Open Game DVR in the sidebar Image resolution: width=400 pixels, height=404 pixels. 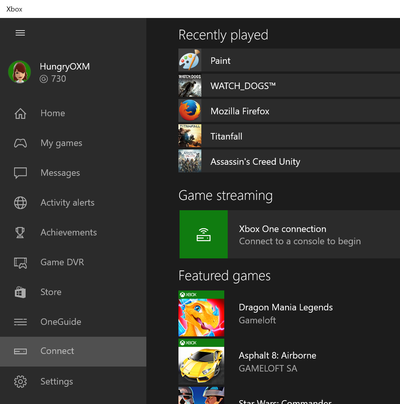pyautogui.click(x=73, y=262)
